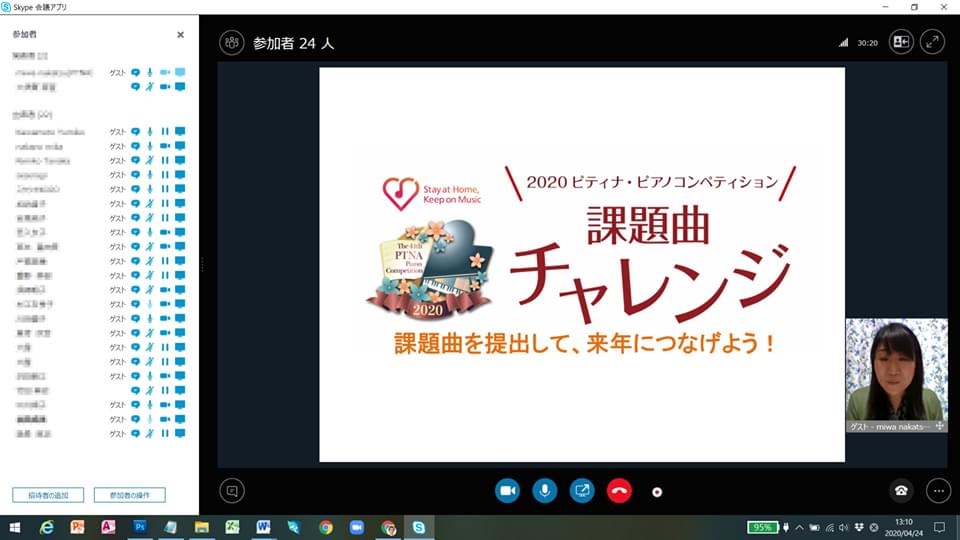The width and height of the screenshot is (960, 540).
Task: Open Internet Explorer from the taskbar
Action: click(47, 527)
